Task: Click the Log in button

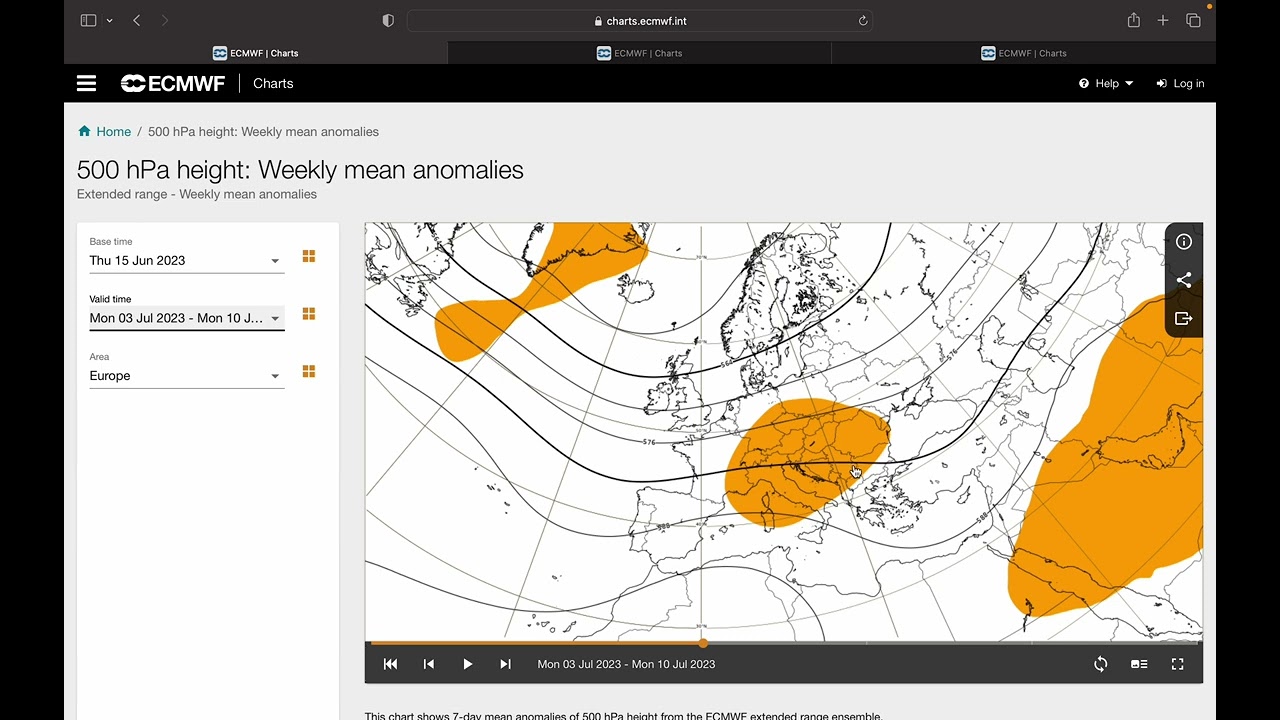Action: click(x=1180, y=84)
